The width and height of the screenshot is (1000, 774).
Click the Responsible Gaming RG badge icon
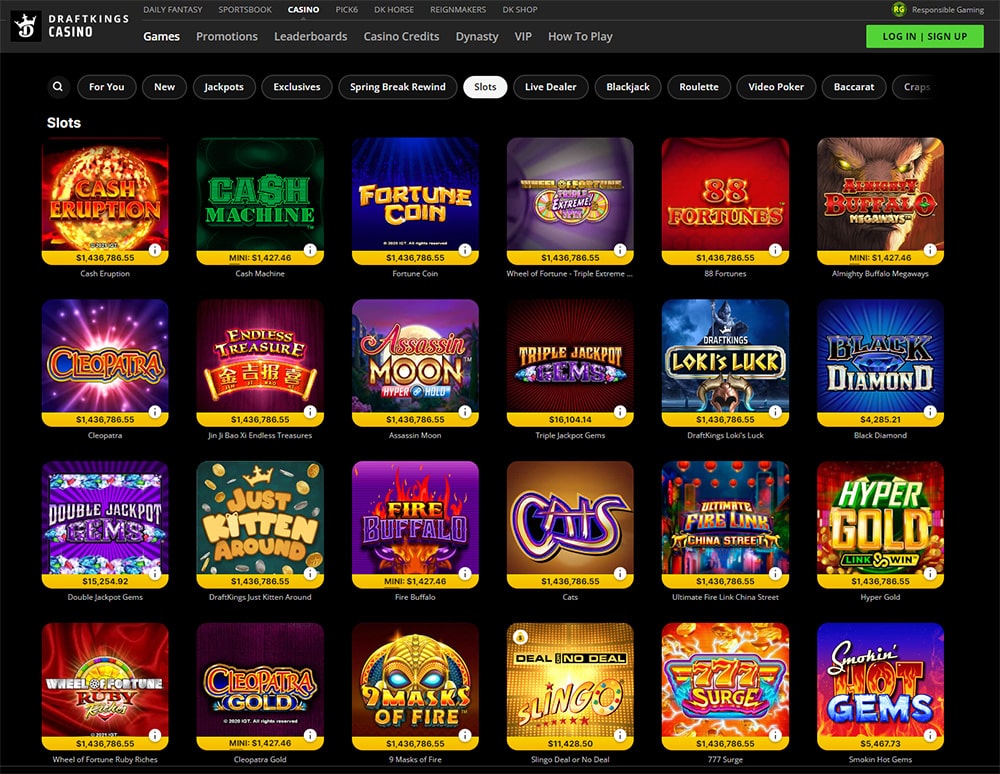pos(899,10)
